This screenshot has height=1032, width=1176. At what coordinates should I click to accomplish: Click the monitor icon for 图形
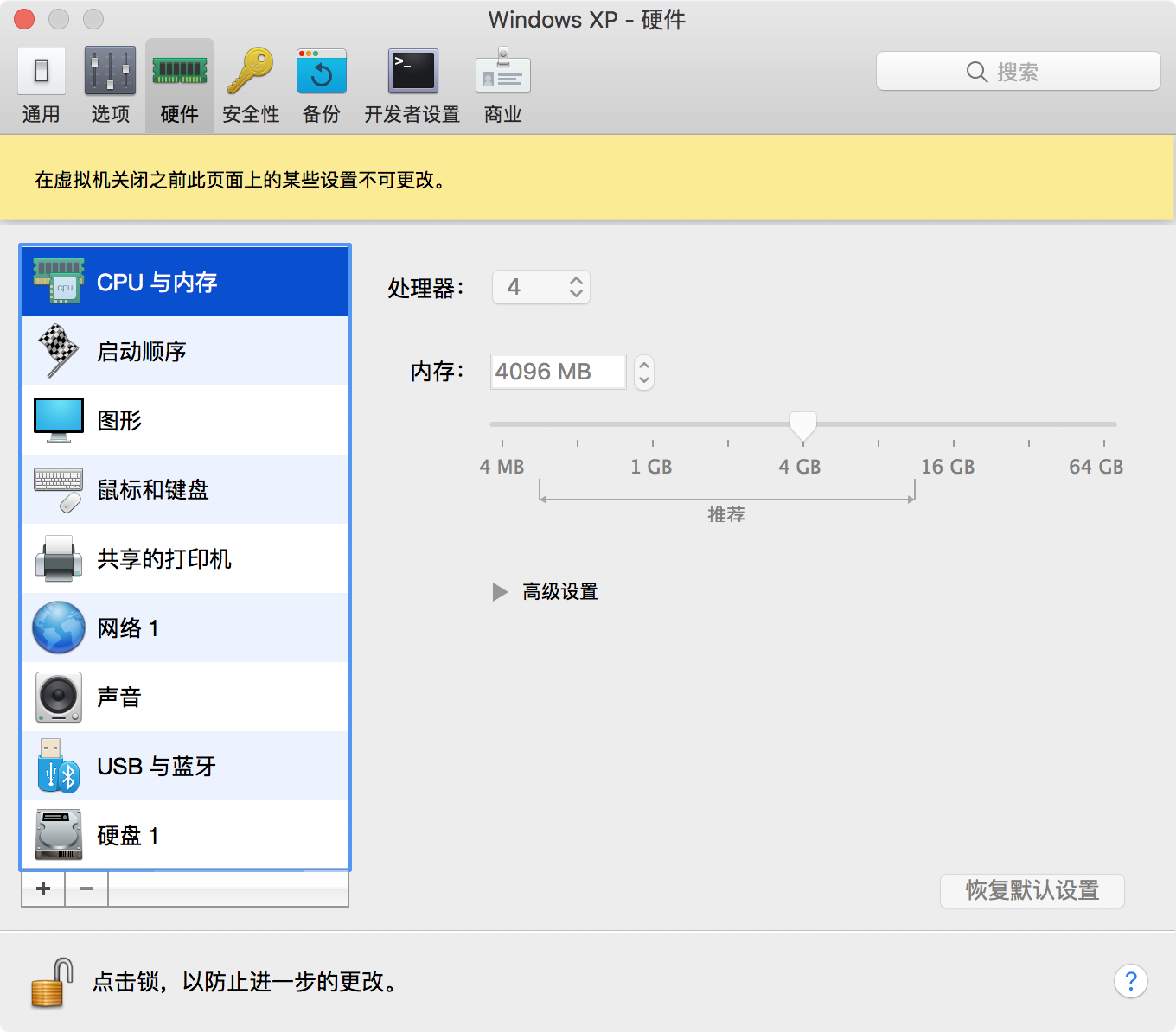point(59,420)
